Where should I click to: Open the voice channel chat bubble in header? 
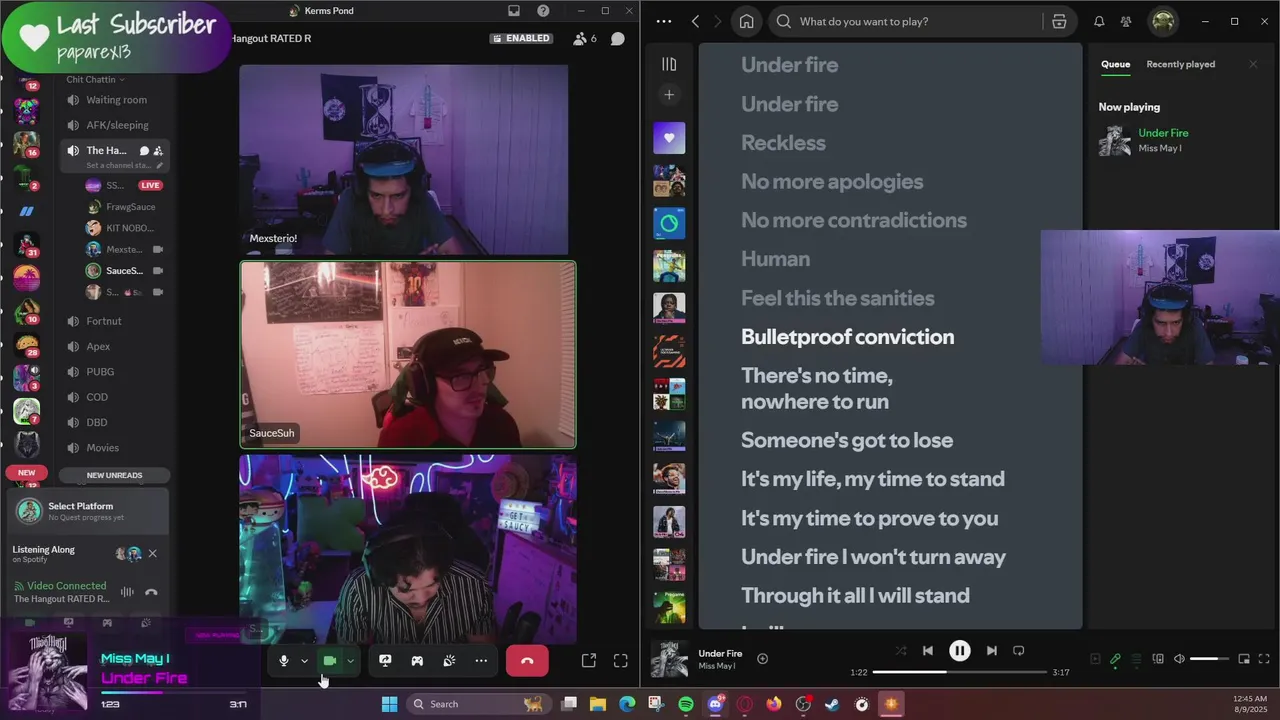618,39
